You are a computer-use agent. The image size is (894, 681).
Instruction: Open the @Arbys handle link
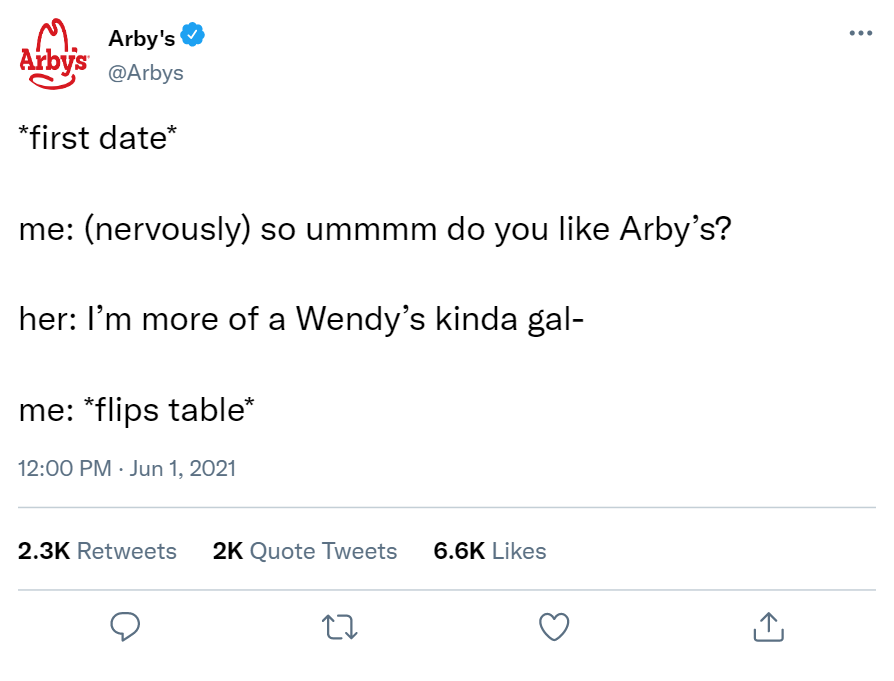click(146, 73)
